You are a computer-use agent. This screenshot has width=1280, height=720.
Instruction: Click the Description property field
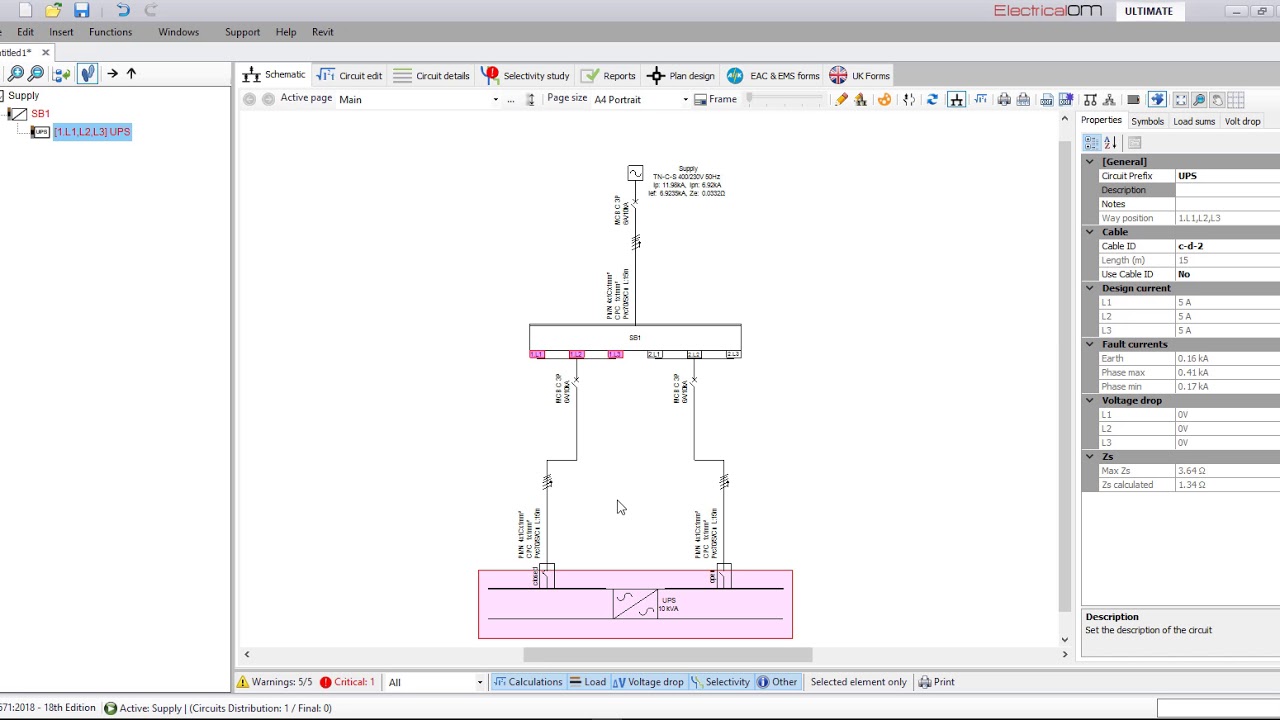click(x=1227, y=190)
